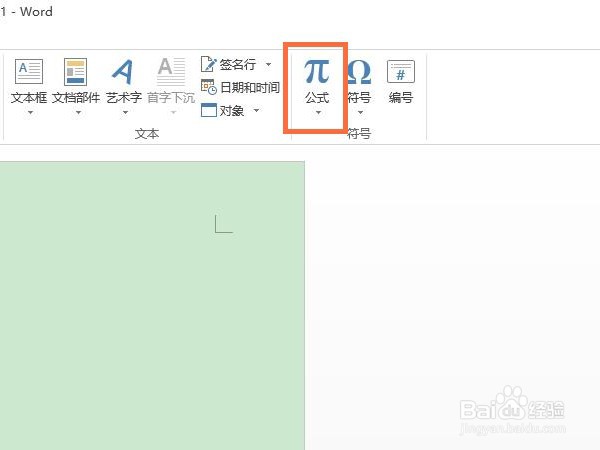Expand the arrow next to 对象

pos(256,111)
